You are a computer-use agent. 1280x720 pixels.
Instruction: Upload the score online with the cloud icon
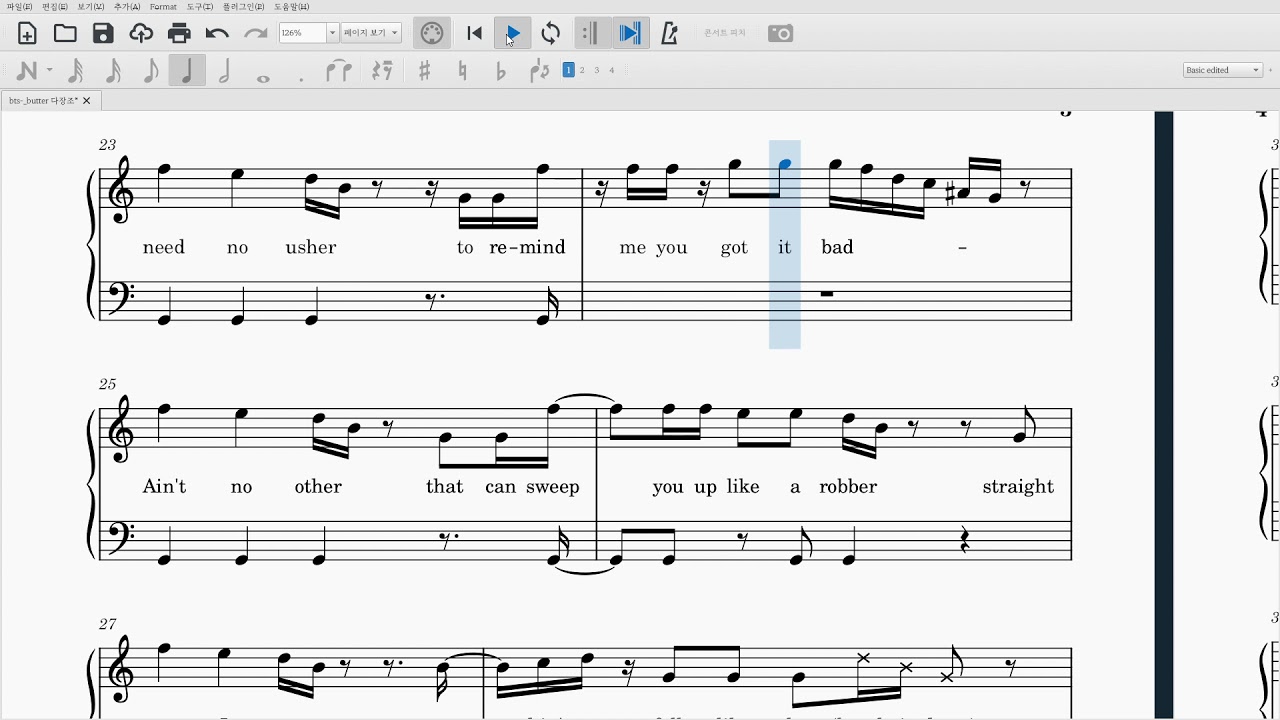tap(141, 33)
